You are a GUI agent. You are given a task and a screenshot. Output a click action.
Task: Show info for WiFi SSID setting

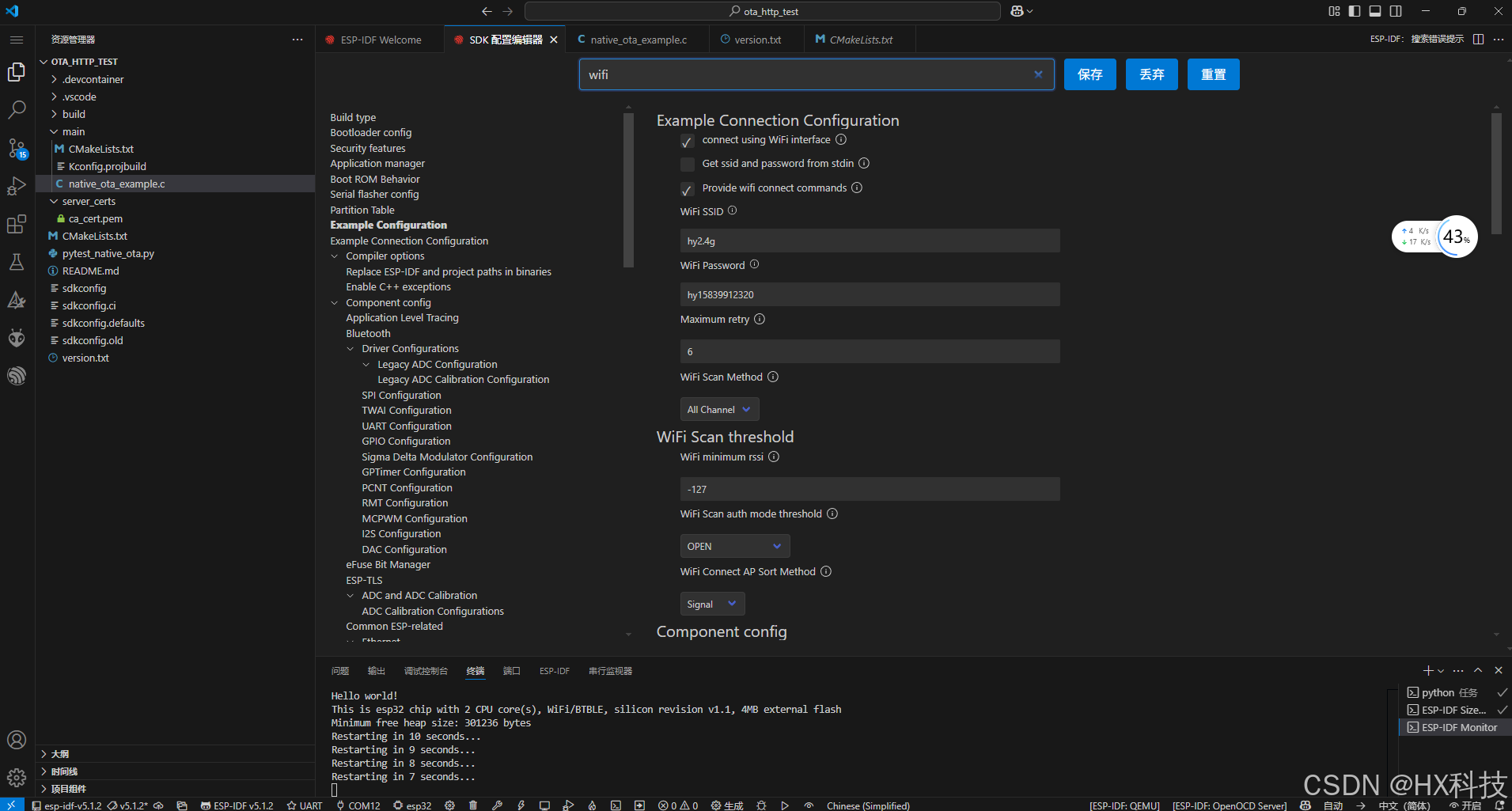coord(732,210)
